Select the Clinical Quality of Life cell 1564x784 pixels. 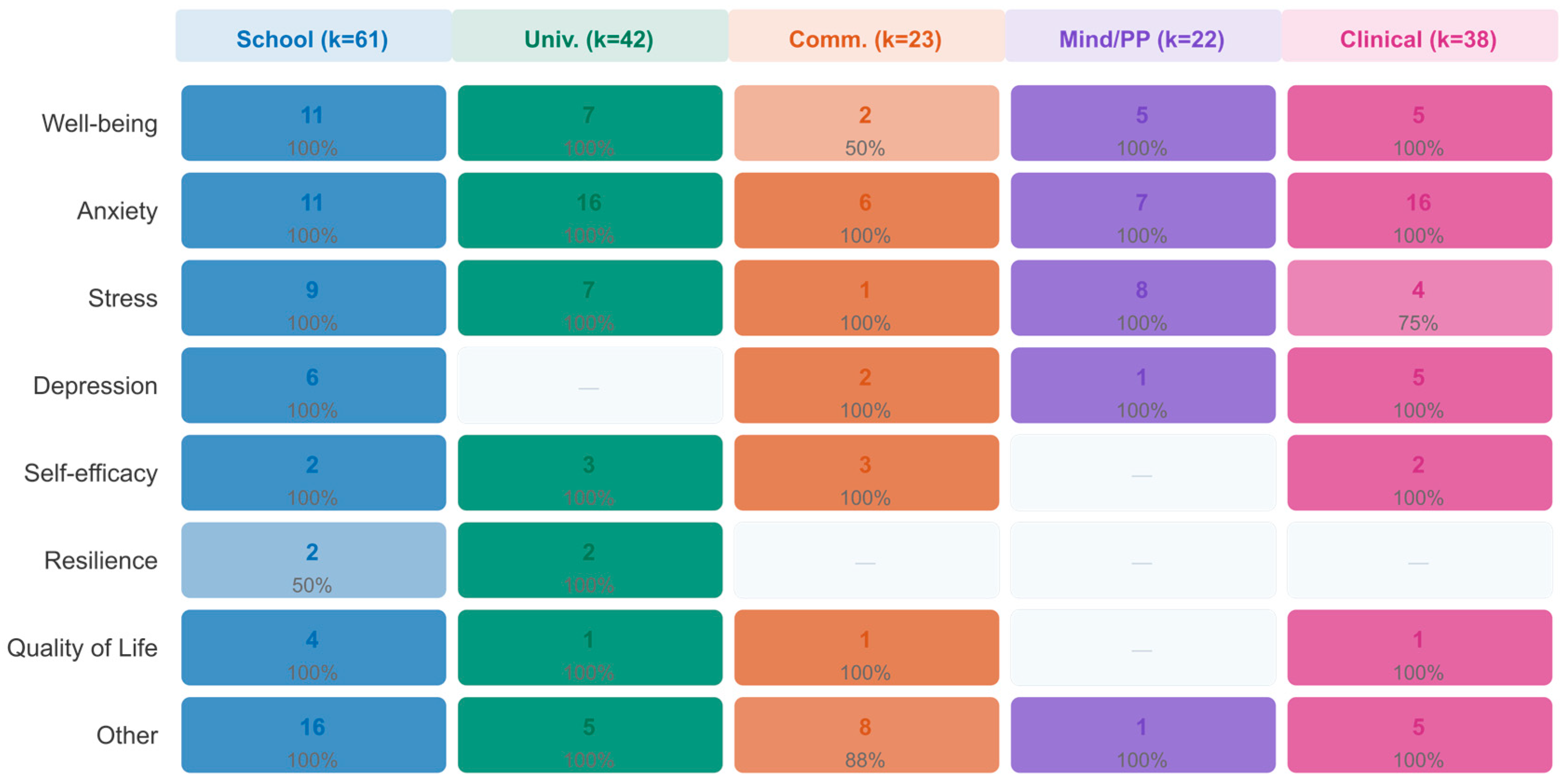click(x=1419, y=648)
